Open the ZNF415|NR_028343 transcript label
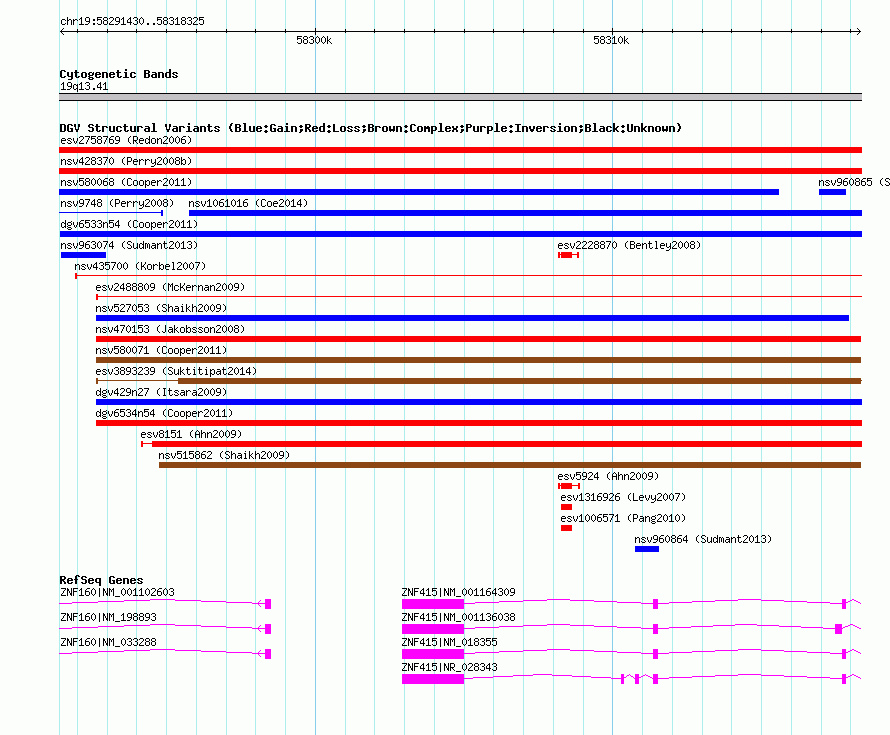Image resolution: width=890 pixels, height=735 pixels. click(450, 667)
